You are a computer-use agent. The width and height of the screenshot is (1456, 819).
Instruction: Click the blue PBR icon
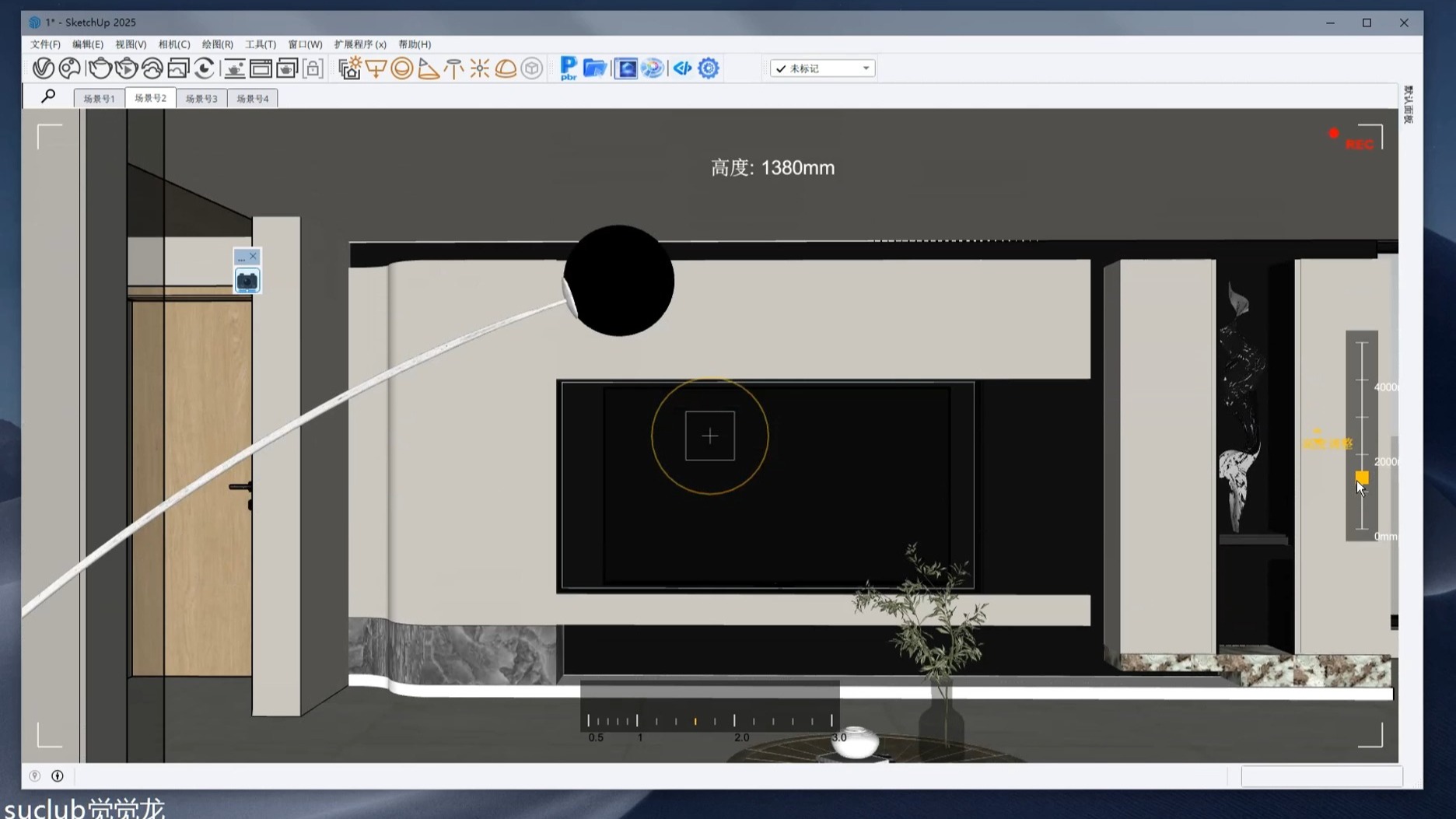click(x=568, y=68)
